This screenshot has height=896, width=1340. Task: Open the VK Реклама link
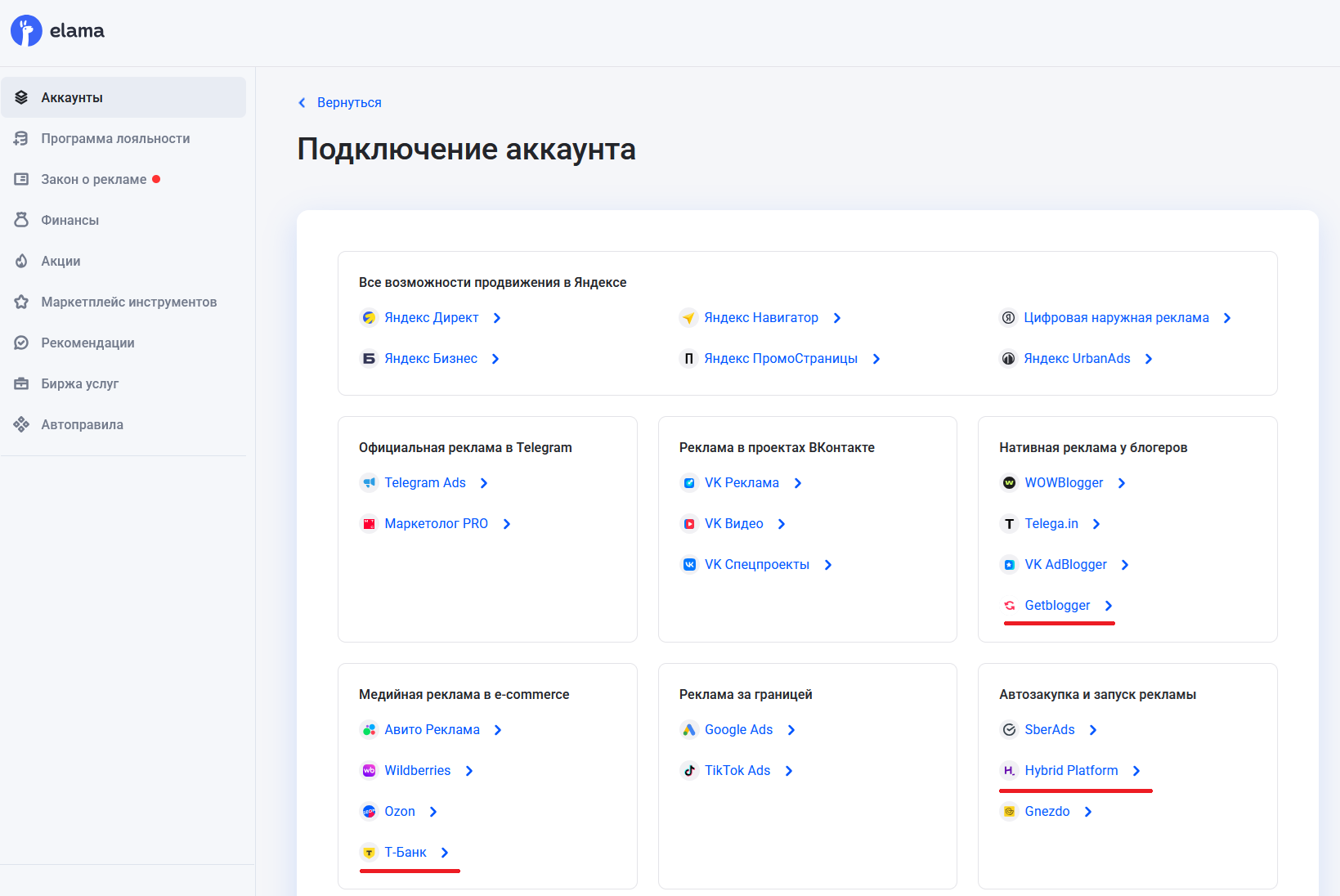[742, 483]
